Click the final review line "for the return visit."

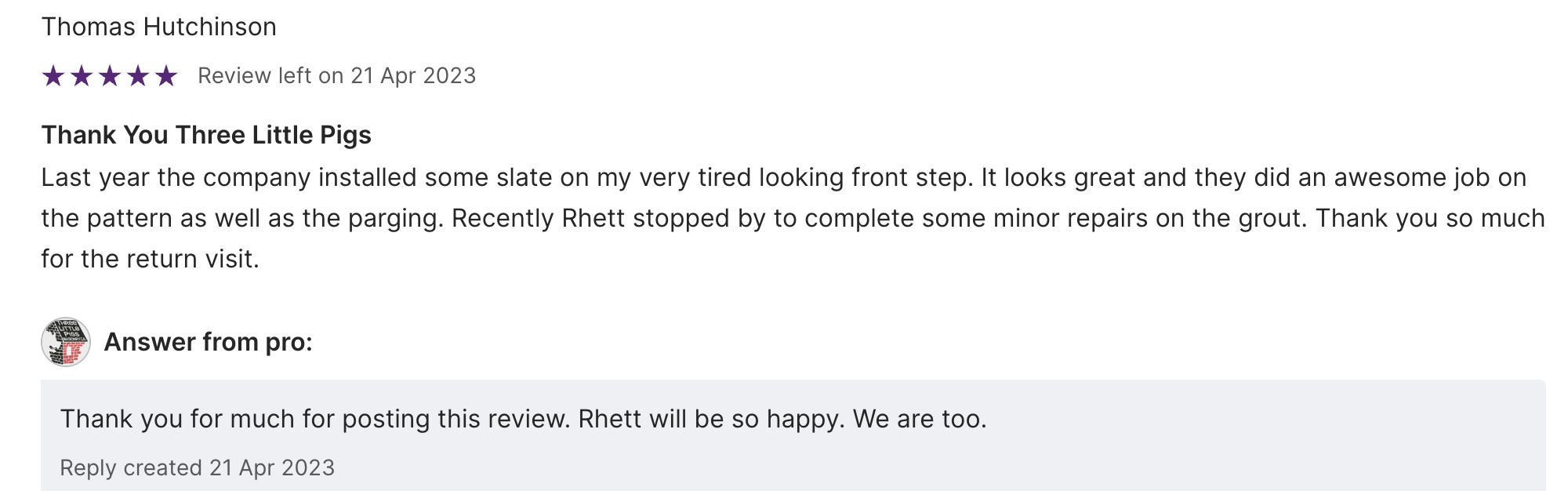(x=150, y=259)
